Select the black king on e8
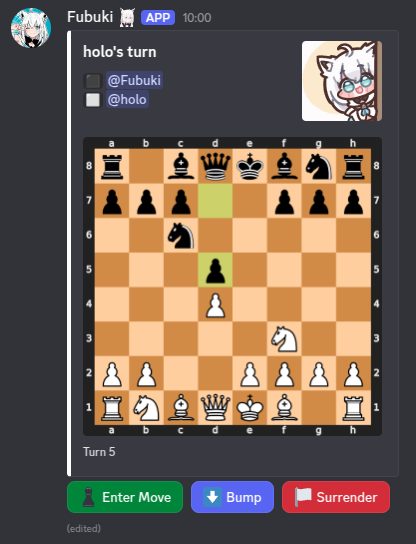Viewport: 416px width, 544px height. click(250, 167)
